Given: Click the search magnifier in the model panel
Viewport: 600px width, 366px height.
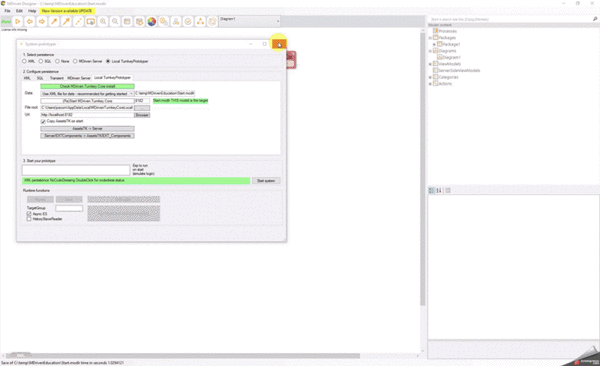Looking at the screenshot, I should pos(595,19).
